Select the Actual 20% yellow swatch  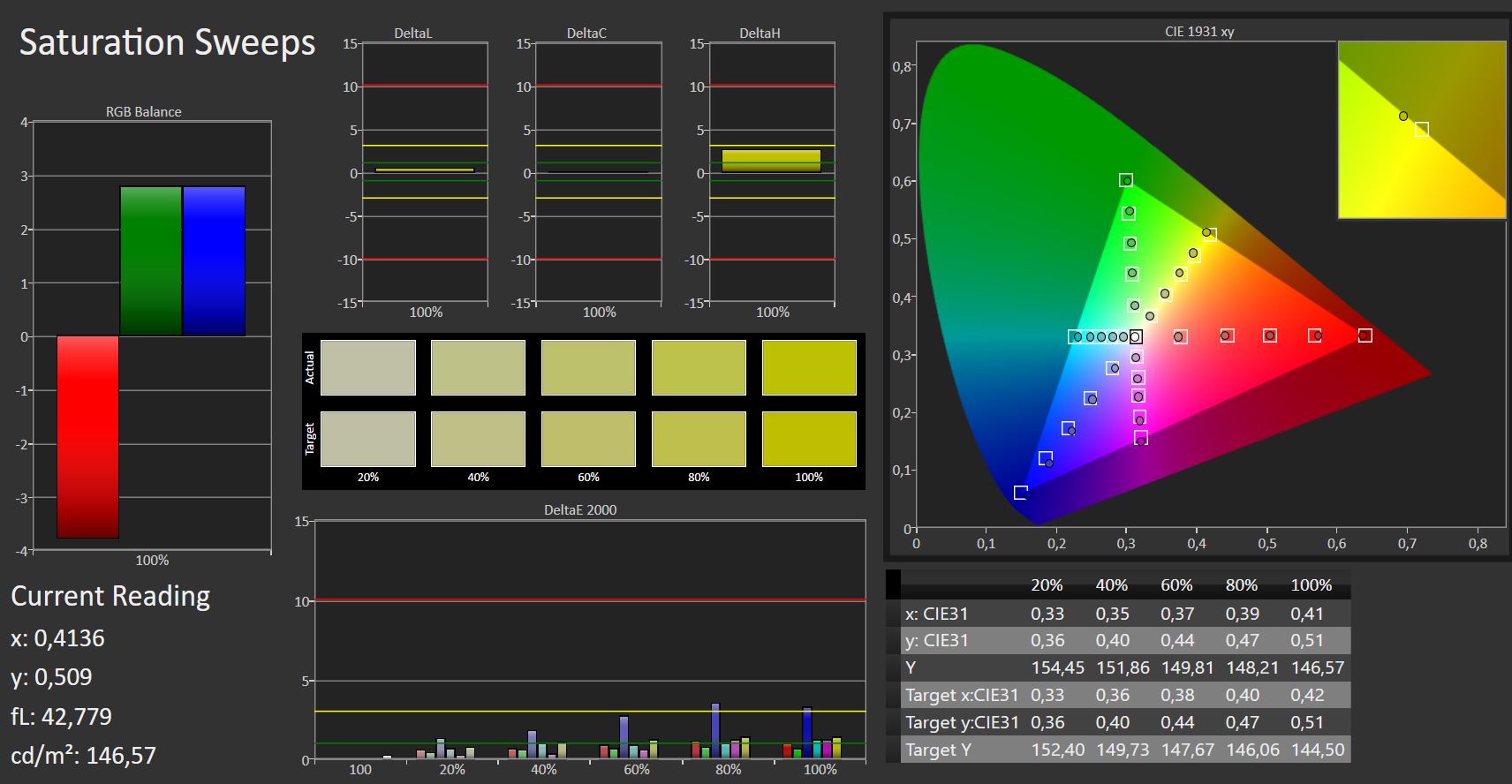point(368,367)
